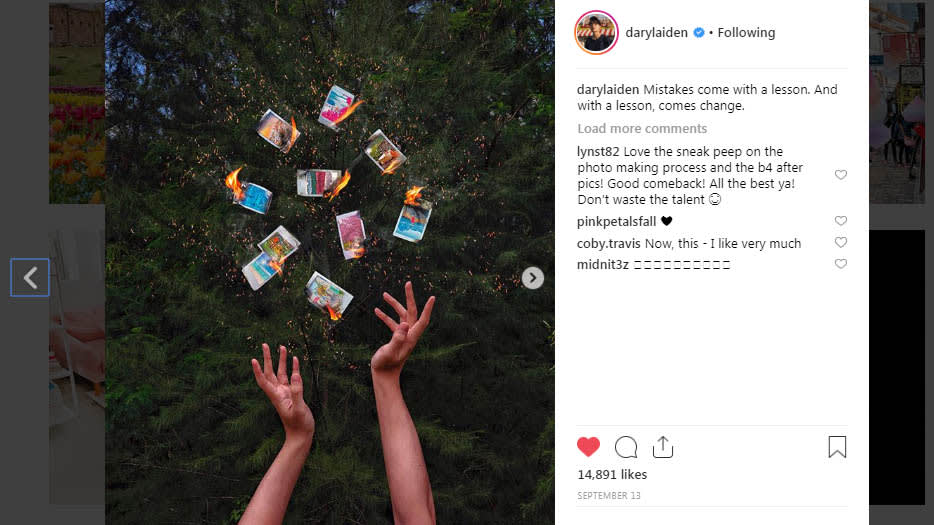Image resolution: width=934 pixels, height=525 pixels.
Task: Click the blue verified badge
Action: 699,33
